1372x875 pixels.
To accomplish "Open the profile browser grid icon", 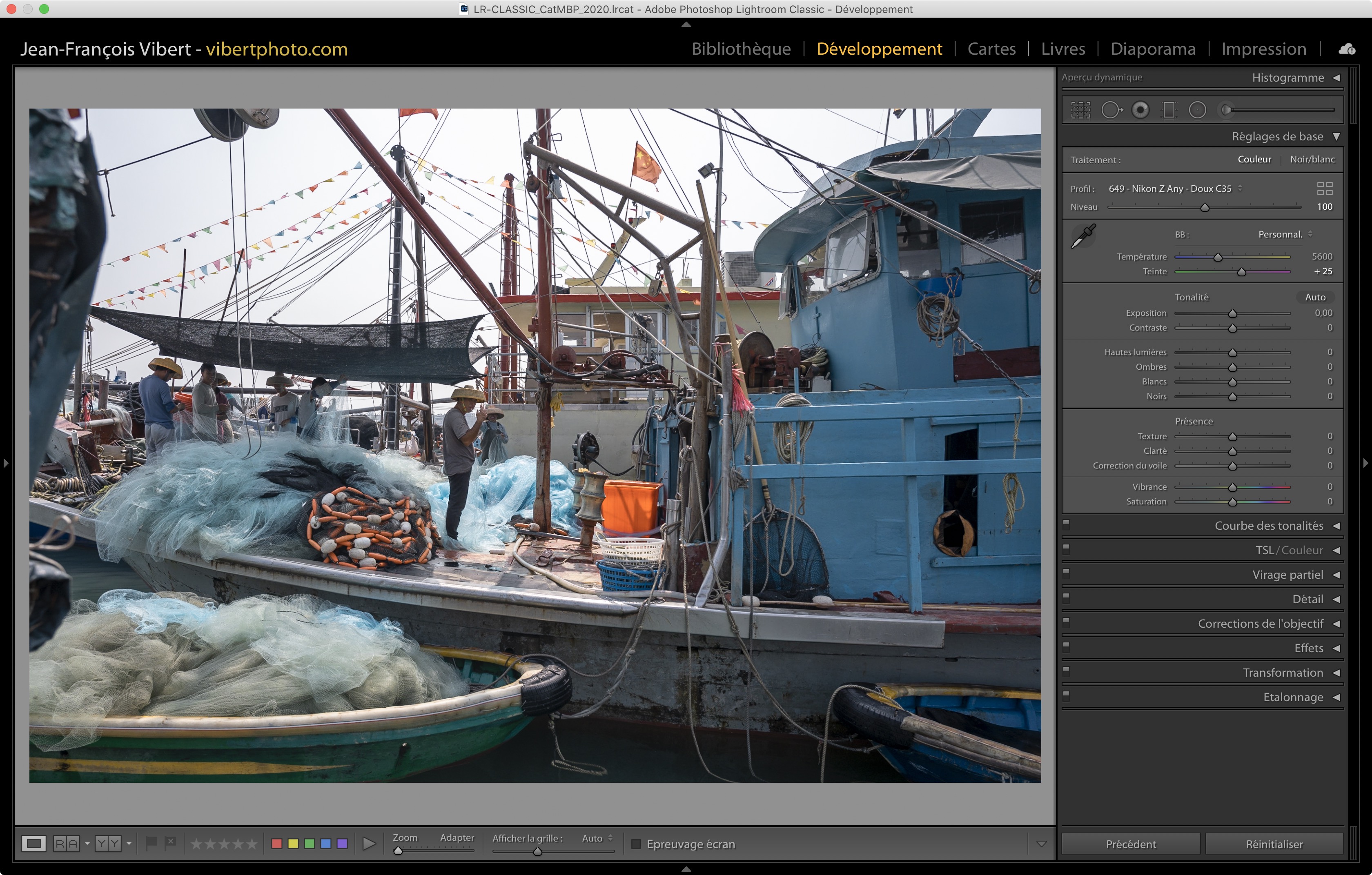I will click(1324, 189).
